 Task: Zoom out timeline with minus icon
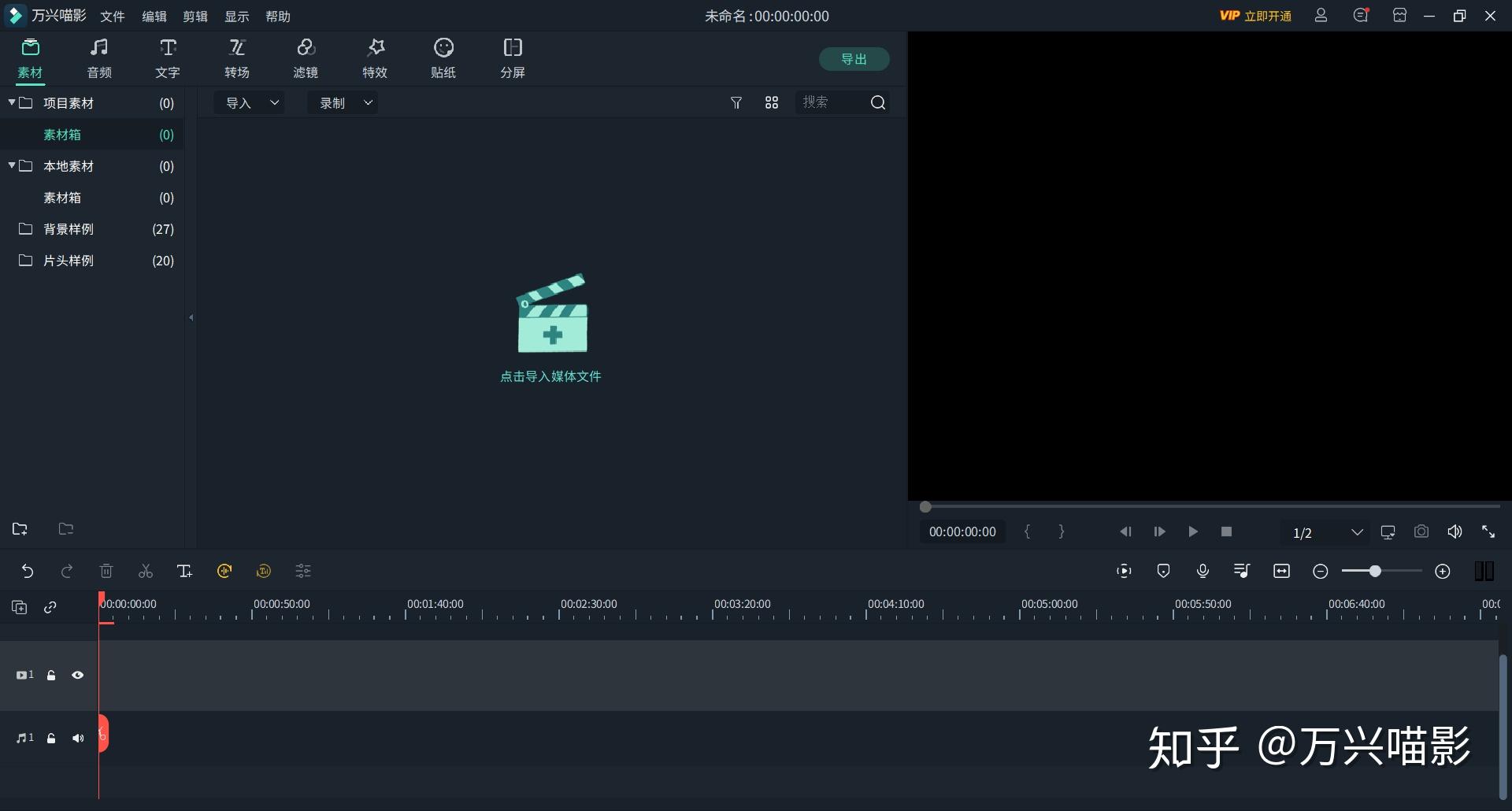[1321, 571]
